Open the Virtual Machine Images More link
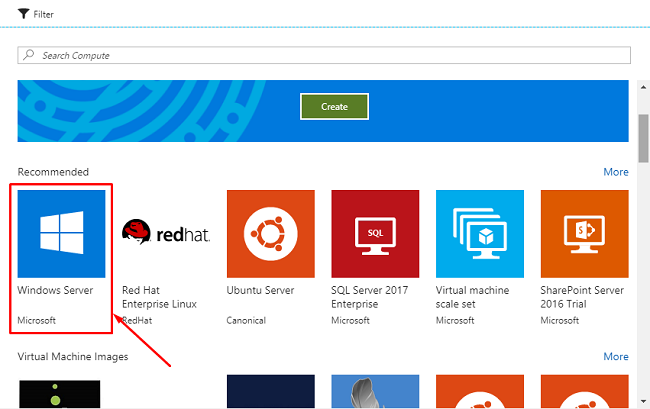This screenshot has height=409, width=650. click(x=616, y=356)
